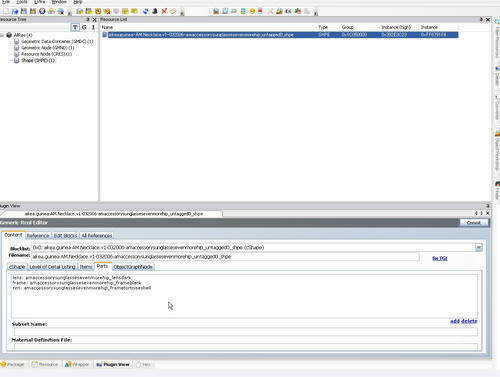Screen dimensions: 500x377
Task: Switch to the Hex bottom tab
Action: [143, 364]
